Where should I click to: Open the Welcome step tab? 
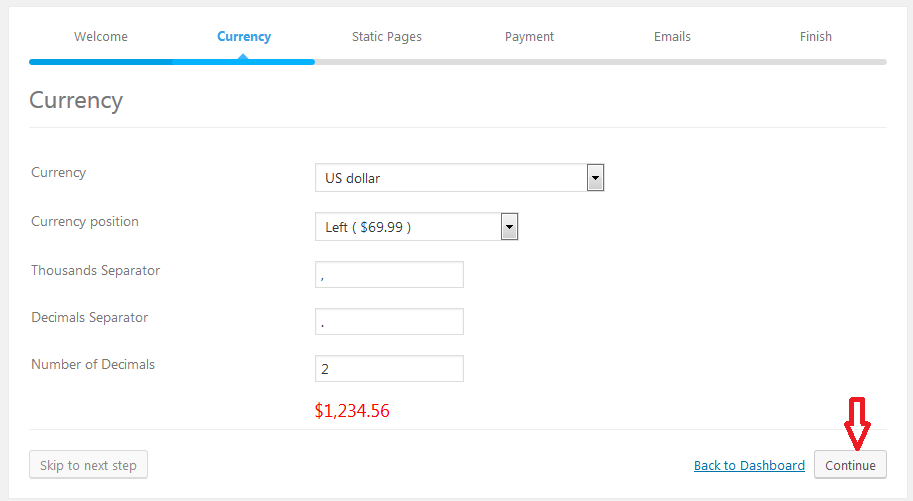101,37
